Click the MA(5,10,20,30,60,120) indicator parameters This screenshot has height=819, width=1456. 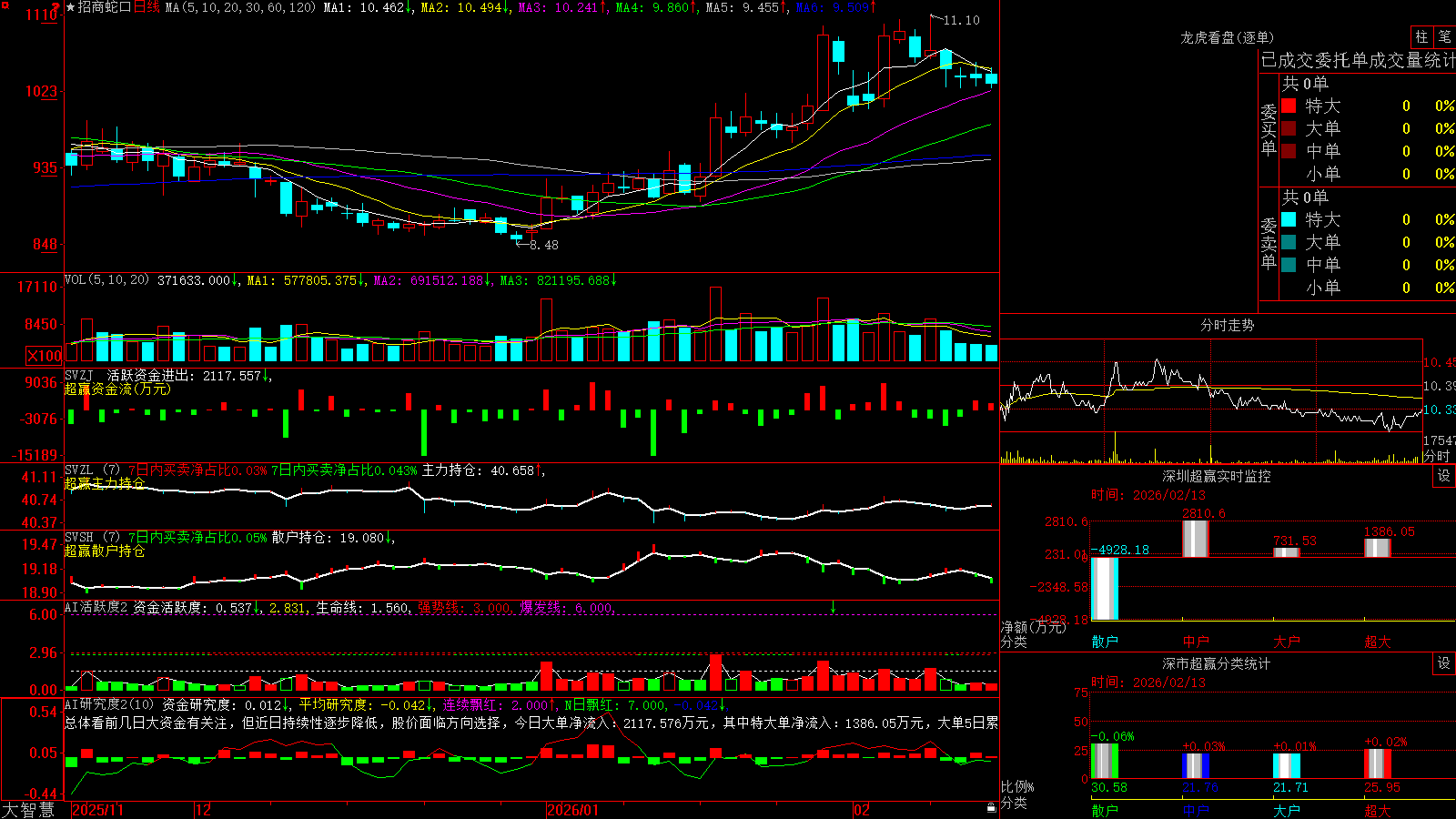click(241, 7)
